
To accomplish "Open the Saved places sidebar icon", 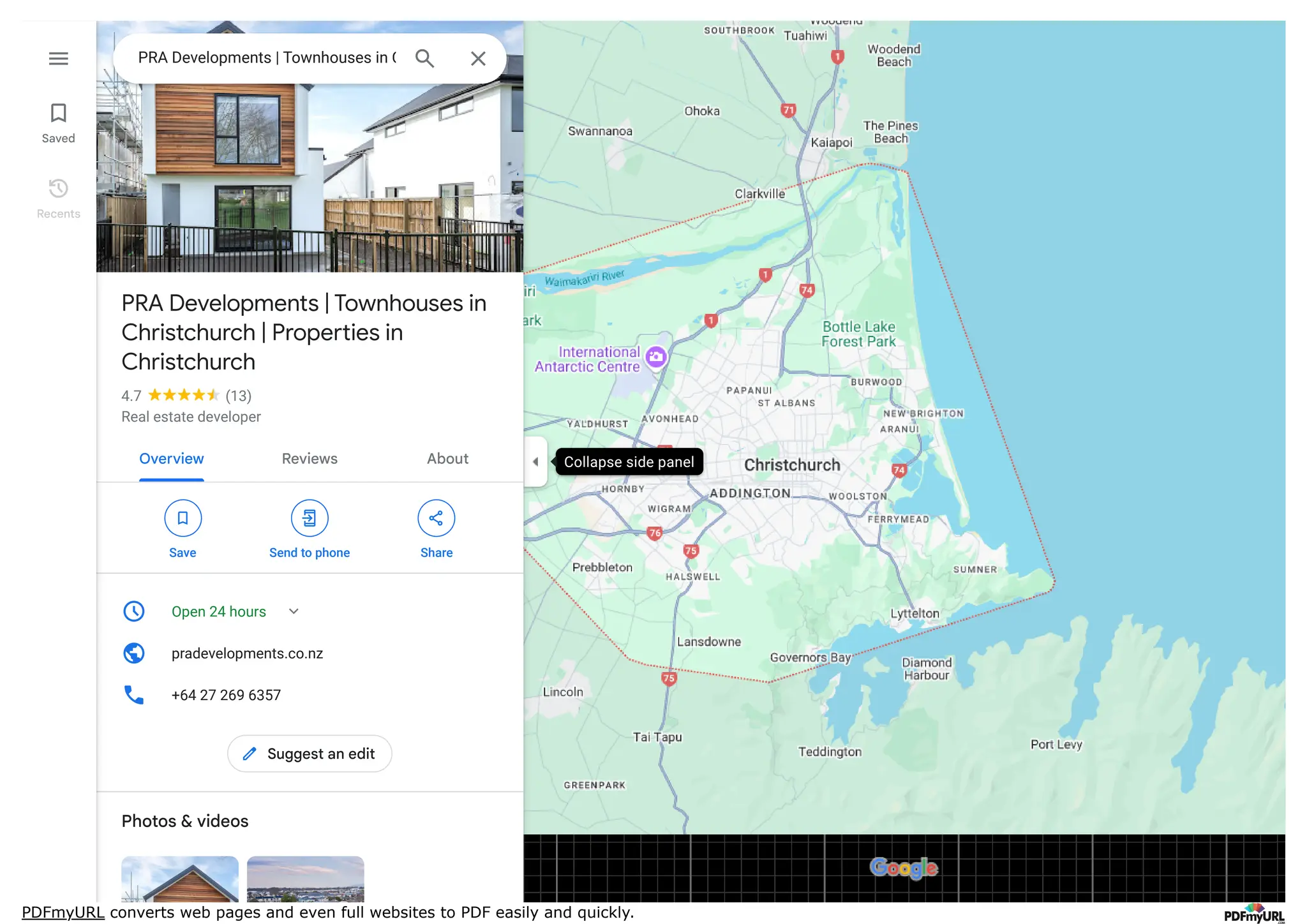I will (x=58, y=123).
